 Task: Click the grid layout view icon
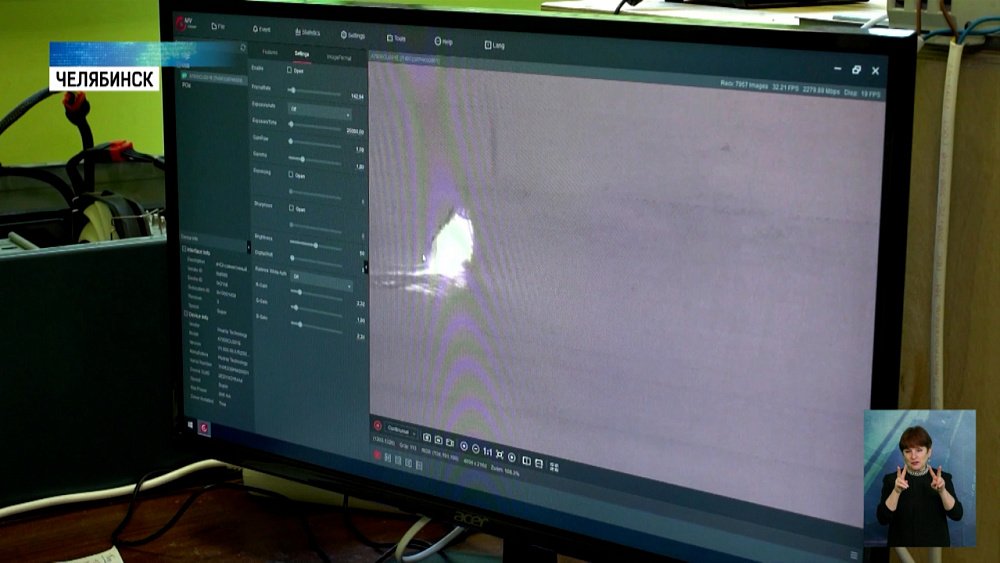[554, 467]
